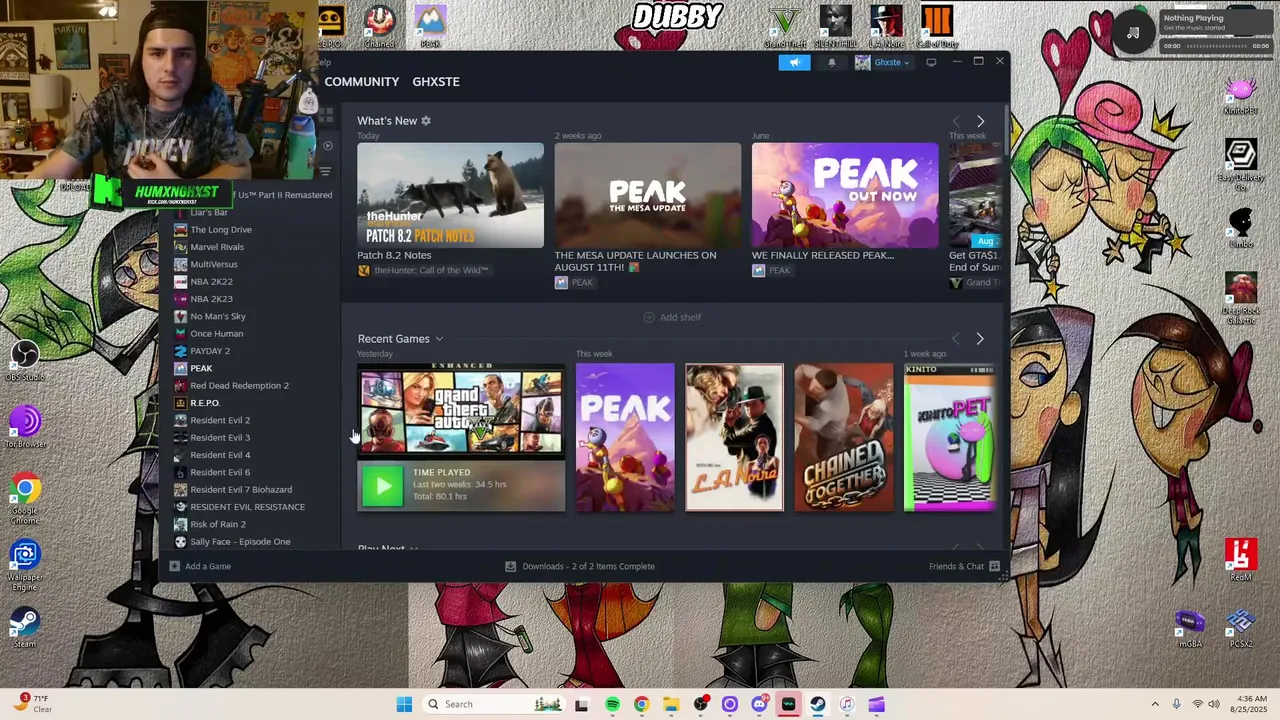The height and width of the screenshot is (720, 1280).
Task: Click the plus icon next to Add a Game
Action: point(174,566)
